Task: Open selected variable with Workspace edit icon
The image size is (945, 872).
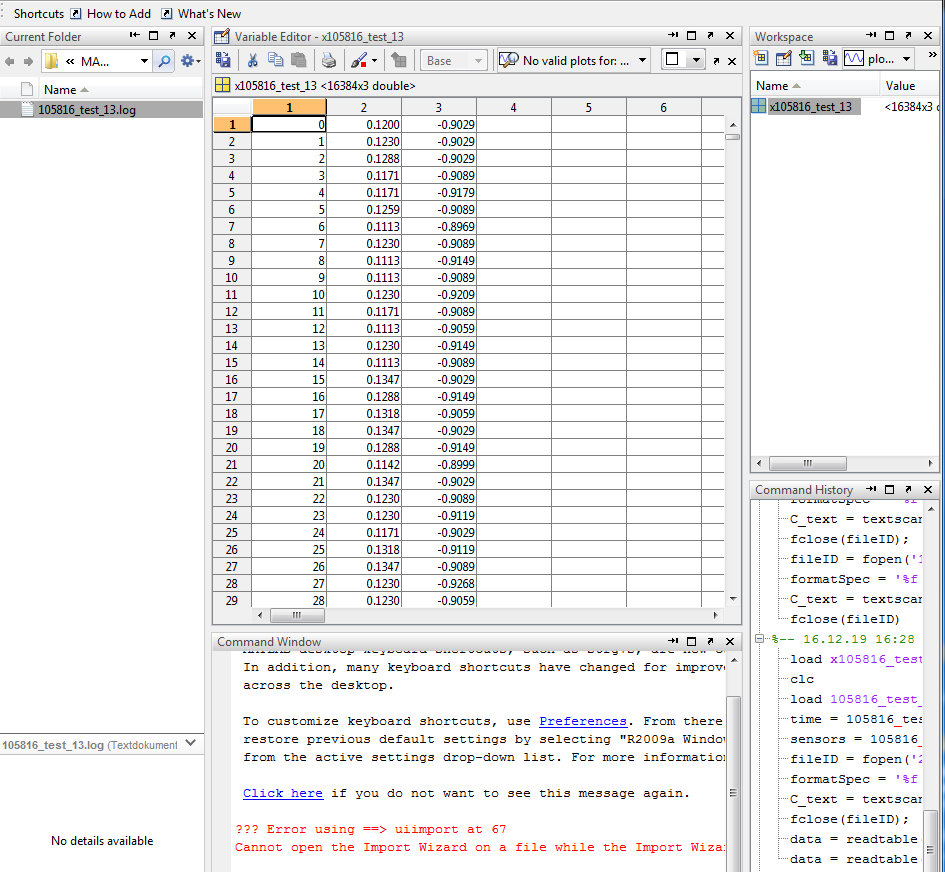Action: 784,59
